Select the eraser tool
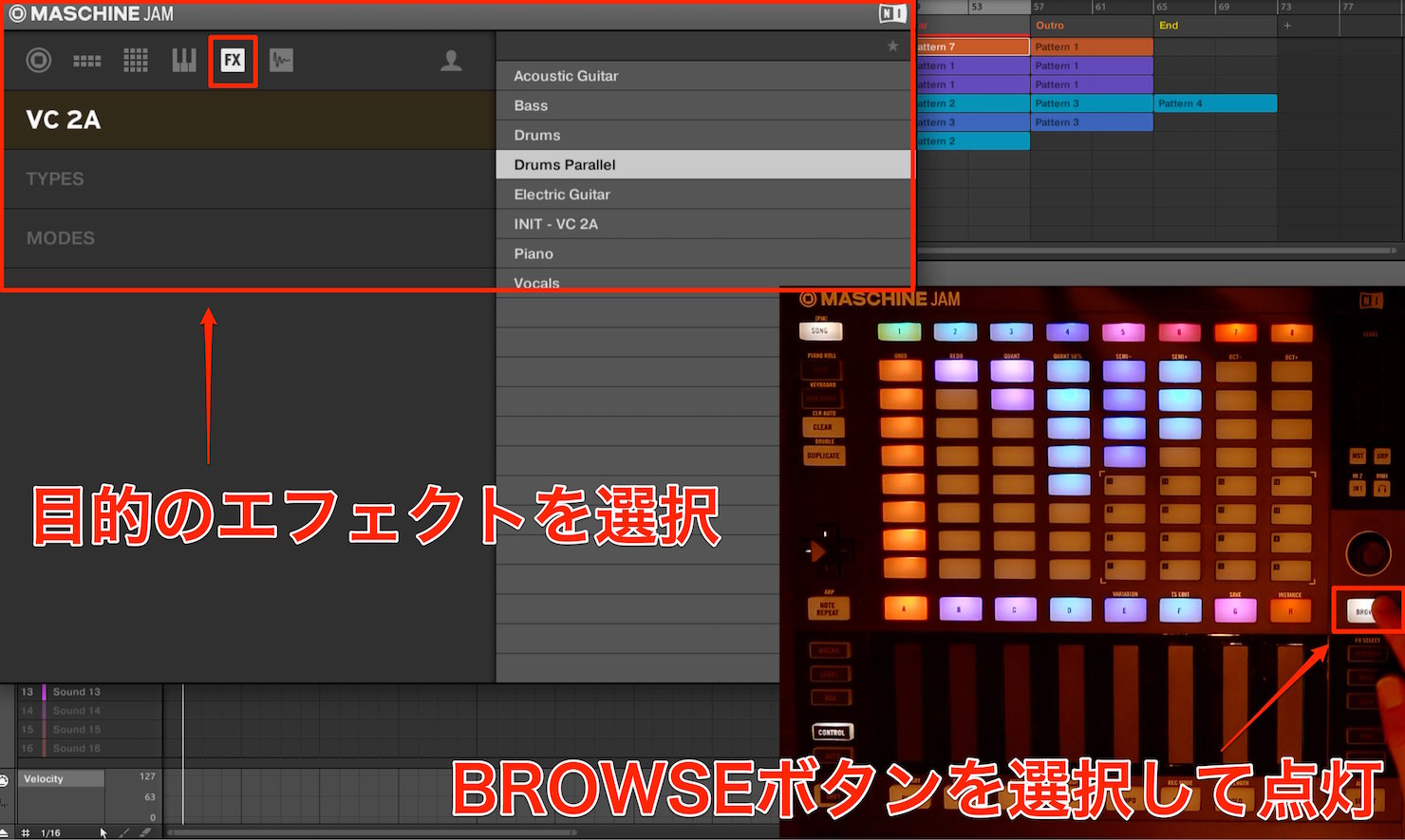The image size is (1405, 840). 145,832
